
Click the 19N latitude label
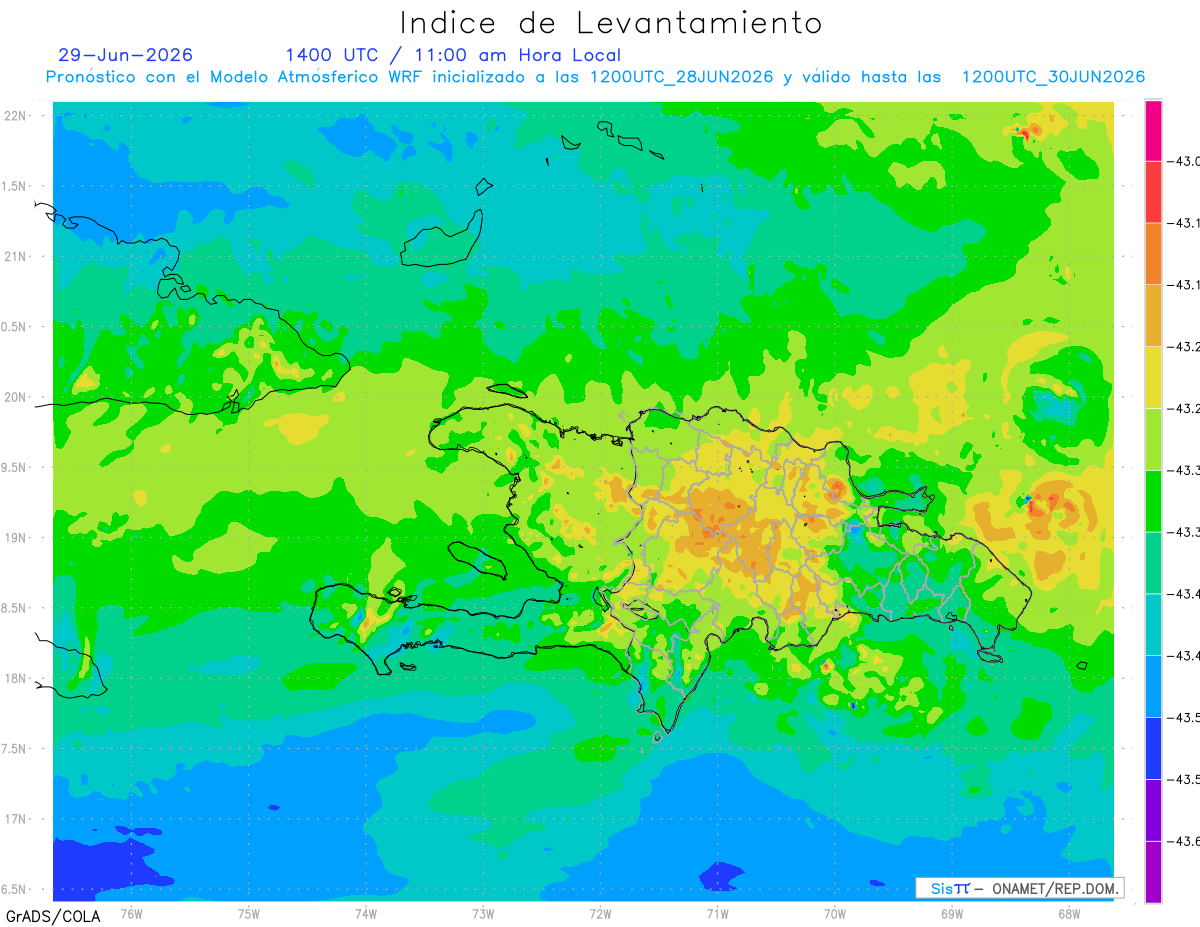[x=17, y=538]
